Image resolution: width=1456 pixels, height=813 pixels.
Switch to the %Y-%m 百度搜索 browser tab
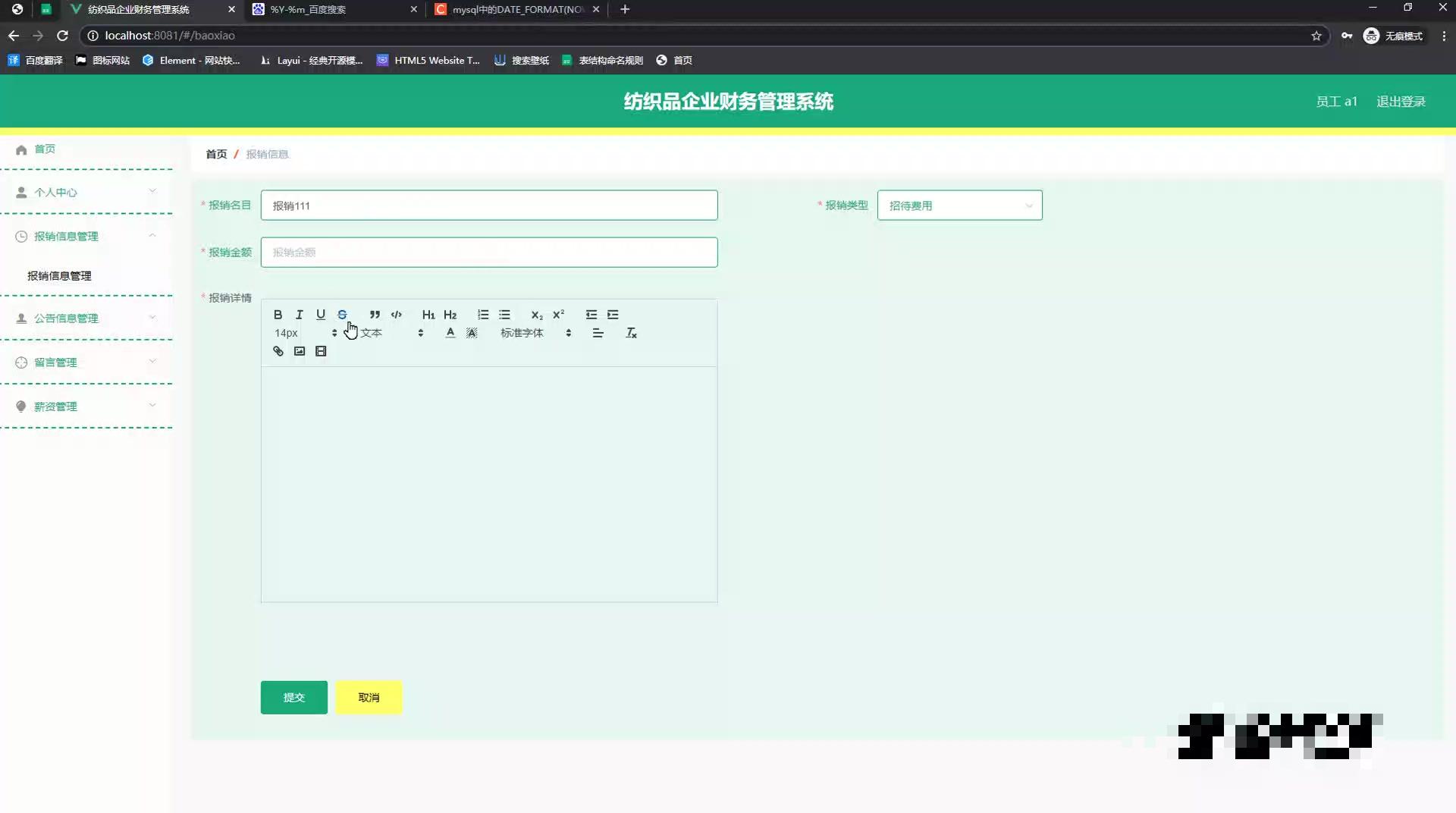pyautogui.click(x=334, y=10)
